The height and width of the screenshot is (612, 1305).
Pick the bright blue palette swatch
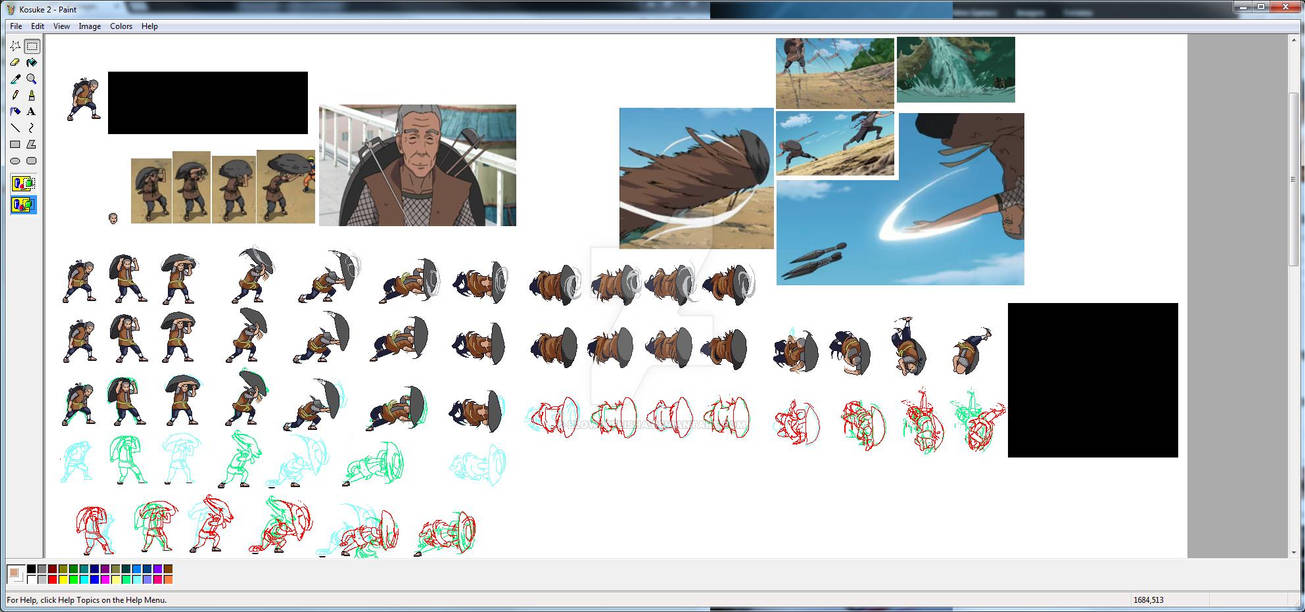point(94,580)
